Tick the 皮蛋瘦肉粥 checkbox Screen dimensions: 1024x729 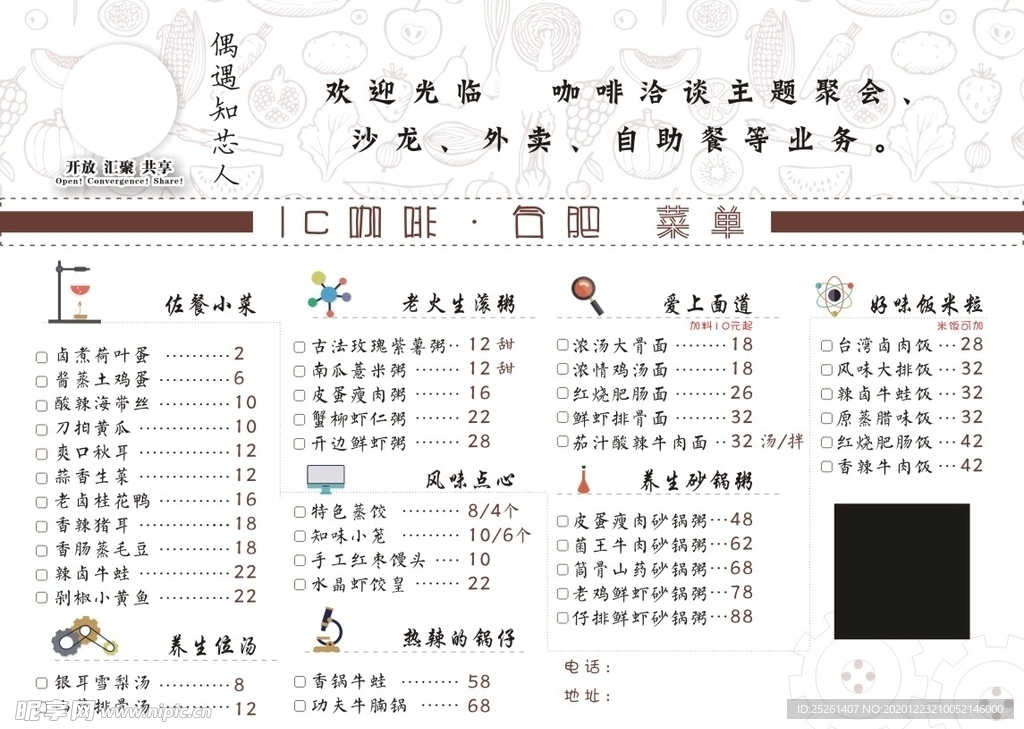(300, 395)
